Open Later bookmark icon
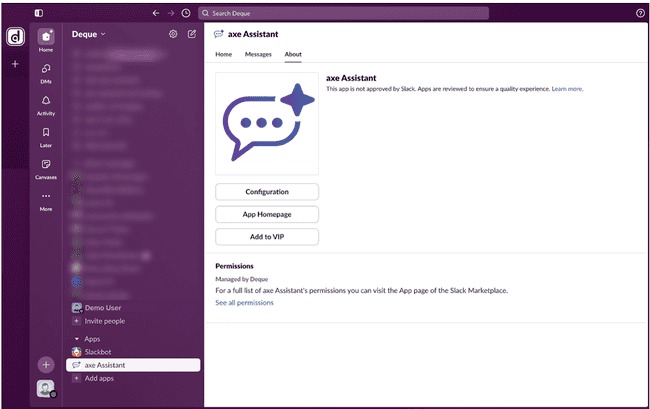This screenshot has height=409, width=650. (46, 133)
